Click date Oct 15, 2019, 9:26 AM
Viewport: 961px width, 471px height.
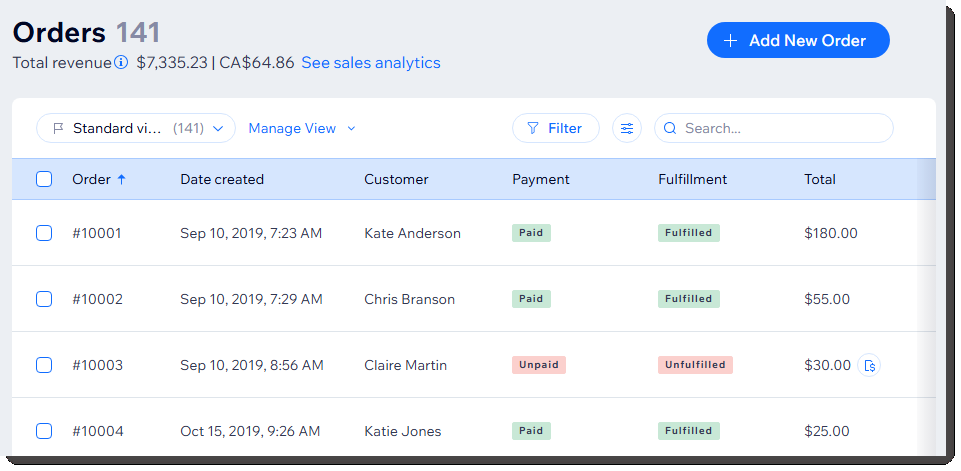click(x=250, y=431)
